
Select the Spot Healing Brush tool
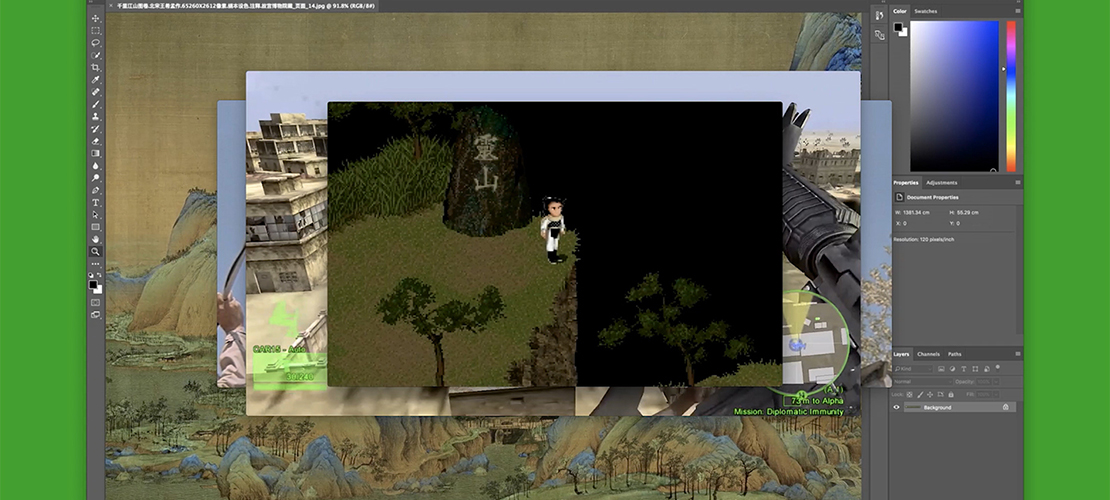point(96,92)
